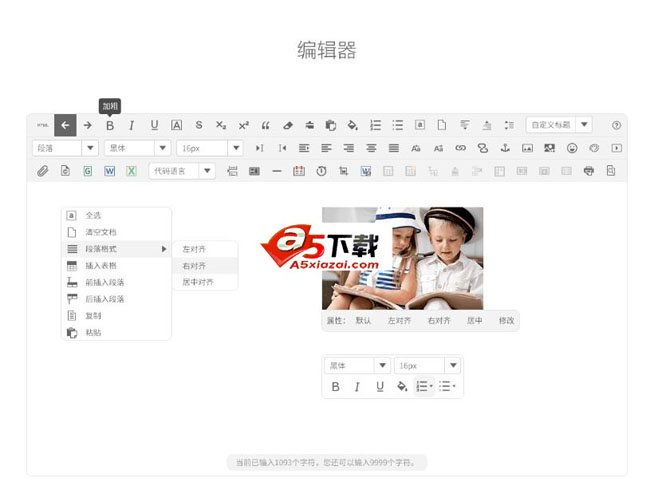The image size is (650, 502).
Task: Select the format painter brush
Action: pos(310,125)
